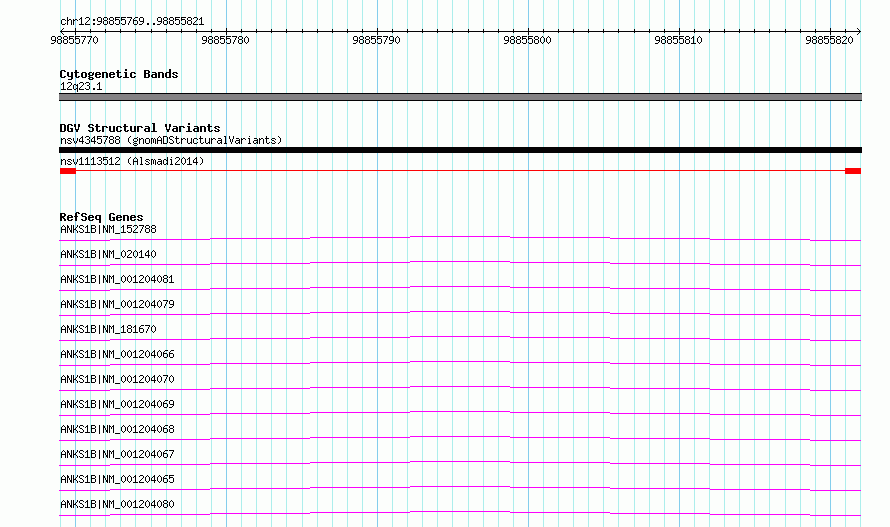This screenshot has height=527, width=890.
Task: Open the DGV Structural Variants track title
Action: 140,128
